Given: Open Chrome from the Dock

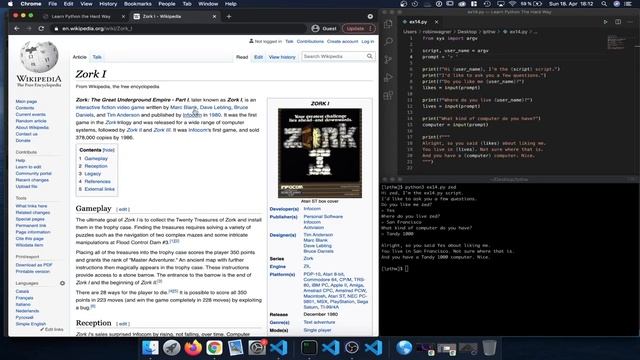Looking at the screenshot, I should coord(214,347).
